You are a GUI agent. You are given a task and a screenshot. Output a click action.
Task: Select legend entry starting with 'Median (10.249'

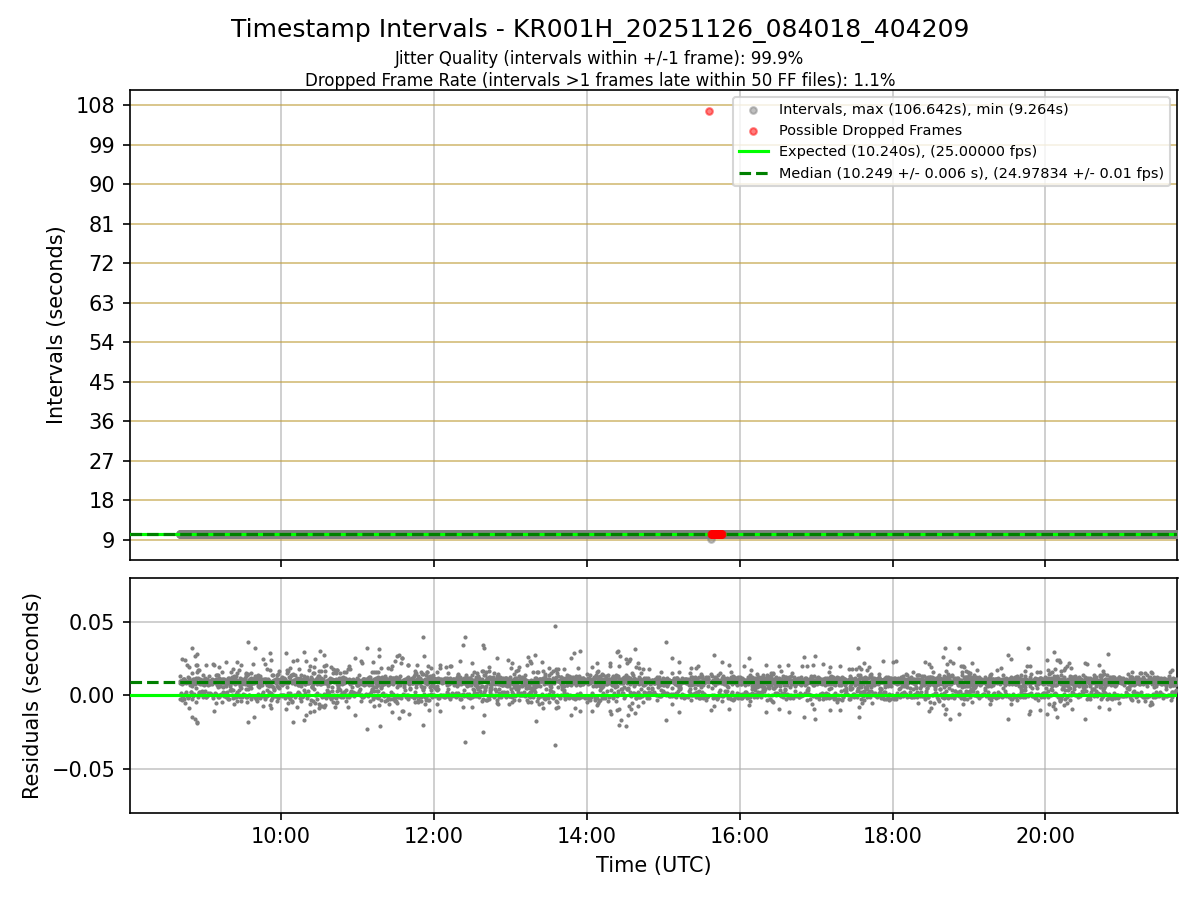971,173
